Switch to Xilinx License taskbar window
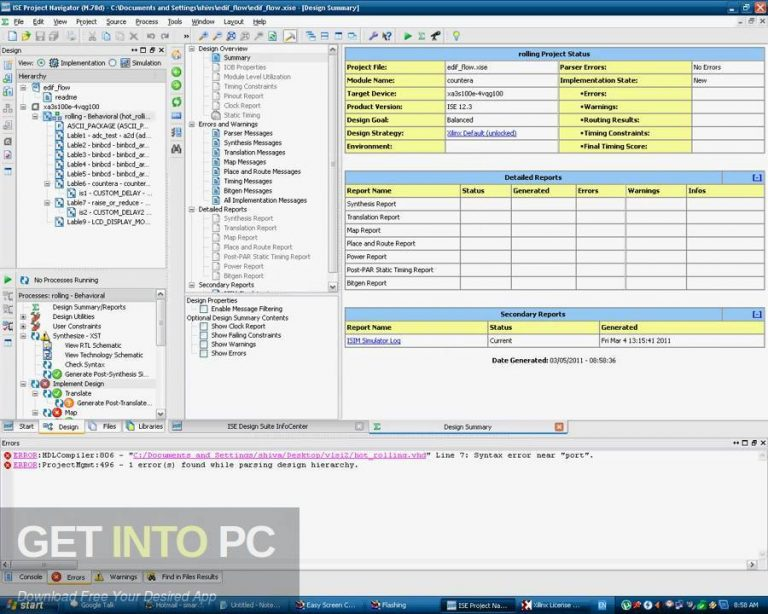 coord(551,605)
